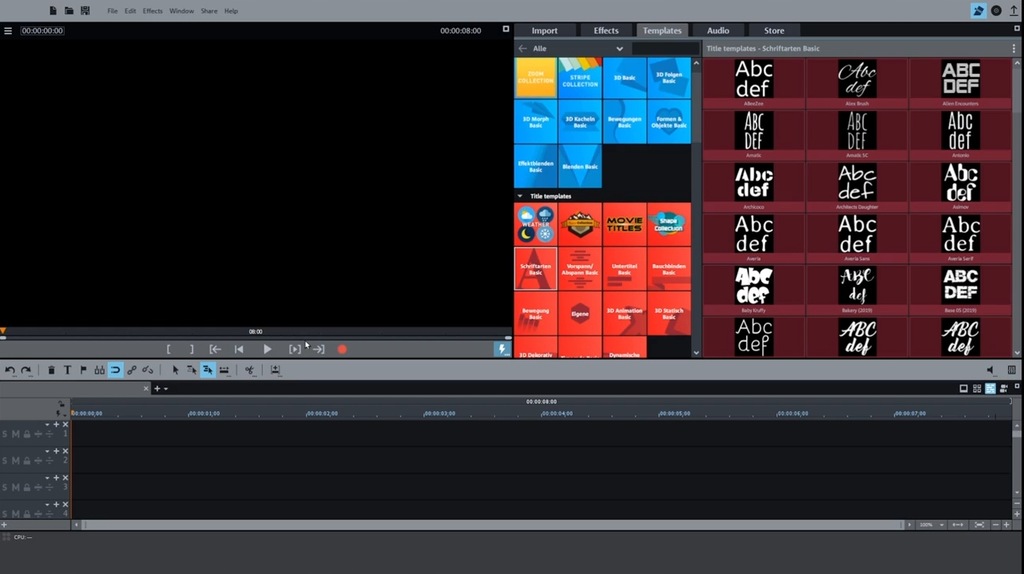This screenshot has height=574, width=1024.
Task: Click the unlink objects icon
Action: [148, 370]
